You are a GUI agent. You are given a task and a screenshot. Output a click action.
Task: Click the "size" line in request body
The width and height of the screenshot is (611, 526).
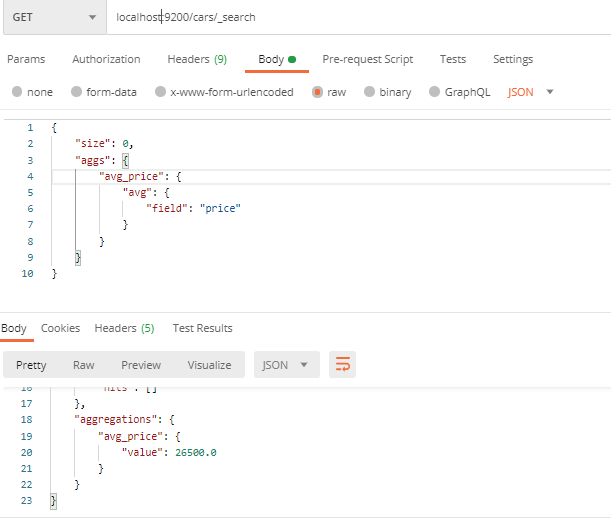(104, 144)
